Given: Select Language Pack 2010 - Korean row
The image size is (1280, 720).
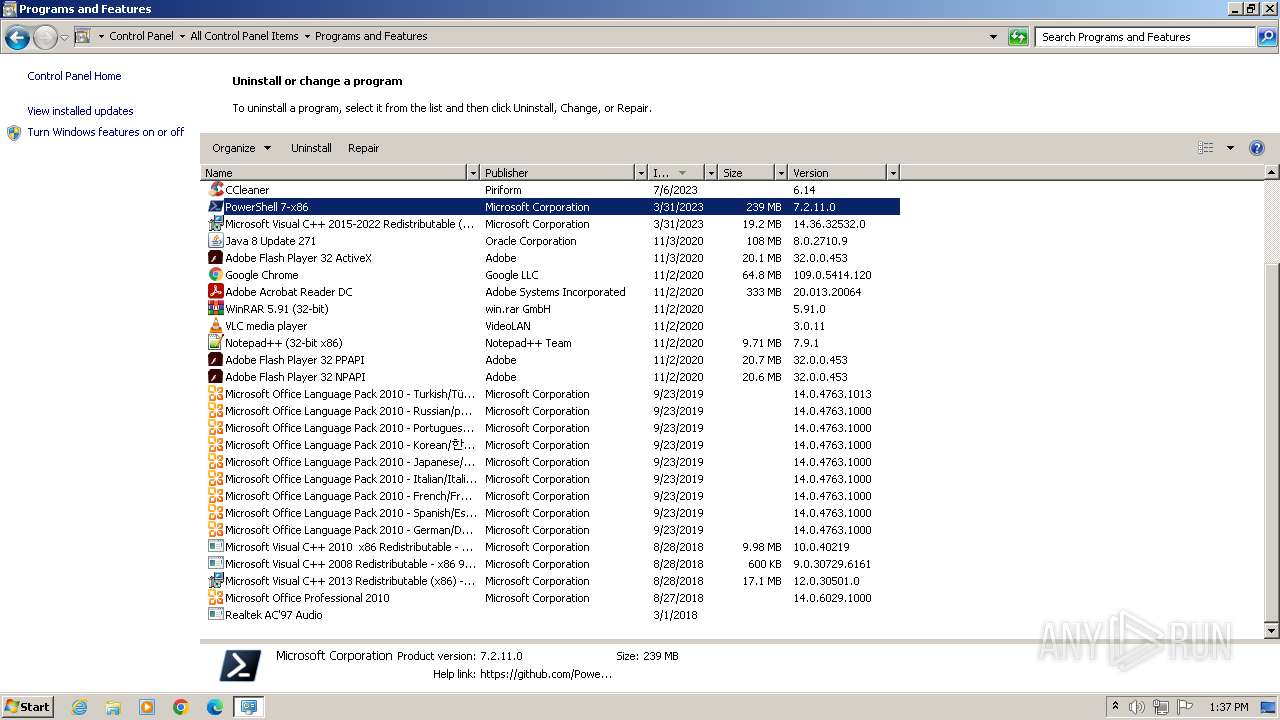Looking at the screenshot, I should 550,445.
